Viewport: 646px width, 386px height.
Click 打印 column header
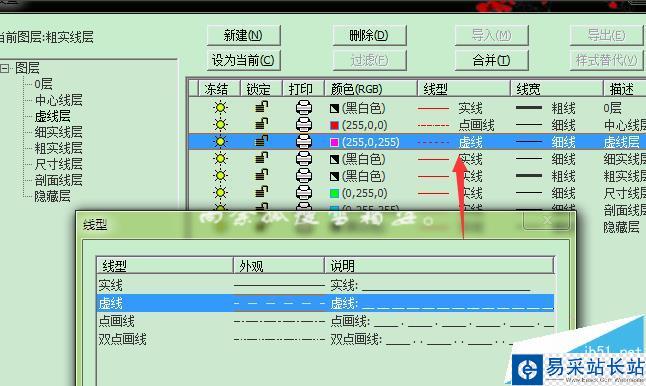coord(304,89)
